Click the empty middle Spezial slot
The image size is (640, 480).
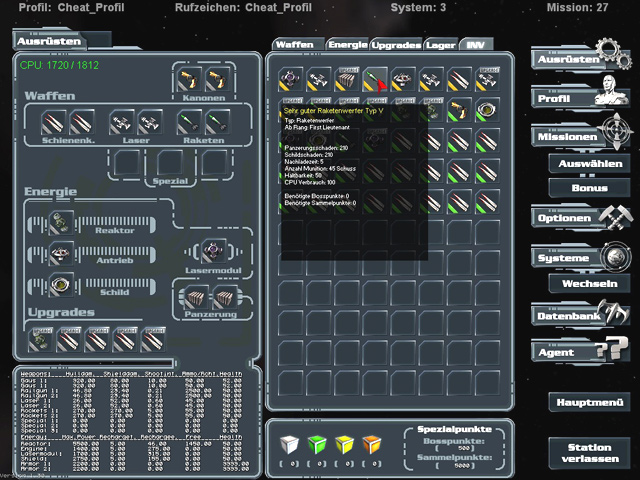coord(170,163)
